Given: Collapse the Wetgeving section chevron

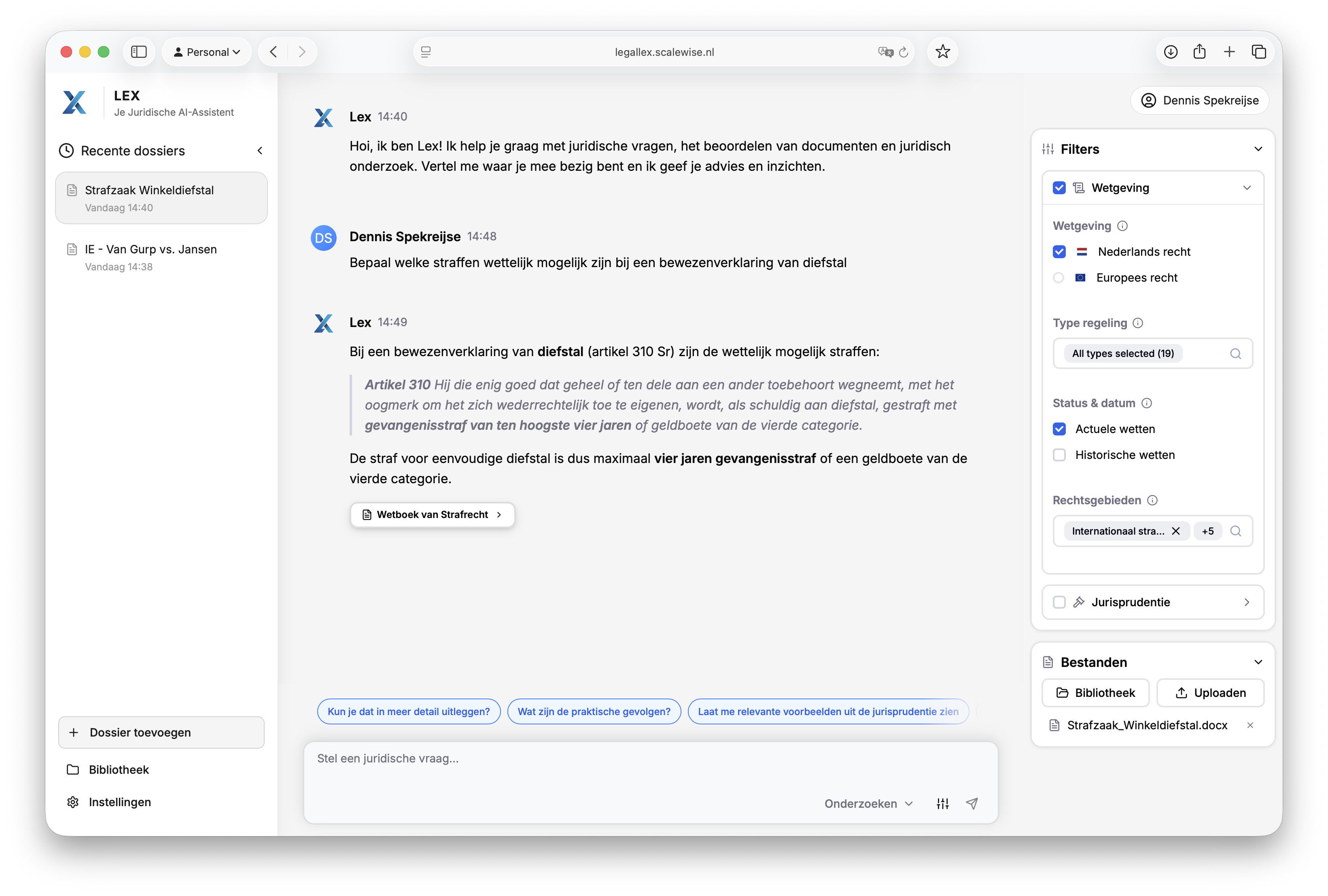Looking at the screenshot, I should click(x=1247, y=188).
